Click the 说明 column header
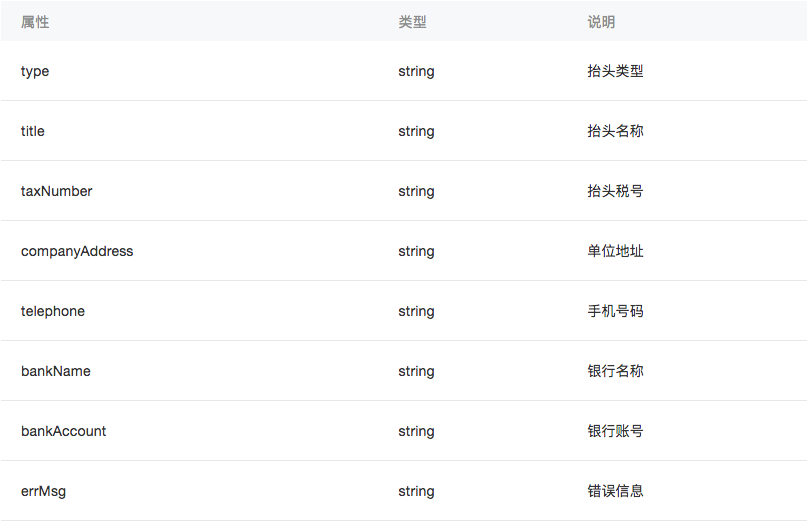This screenshot has height=524, width=812. [x=601, y=22]
